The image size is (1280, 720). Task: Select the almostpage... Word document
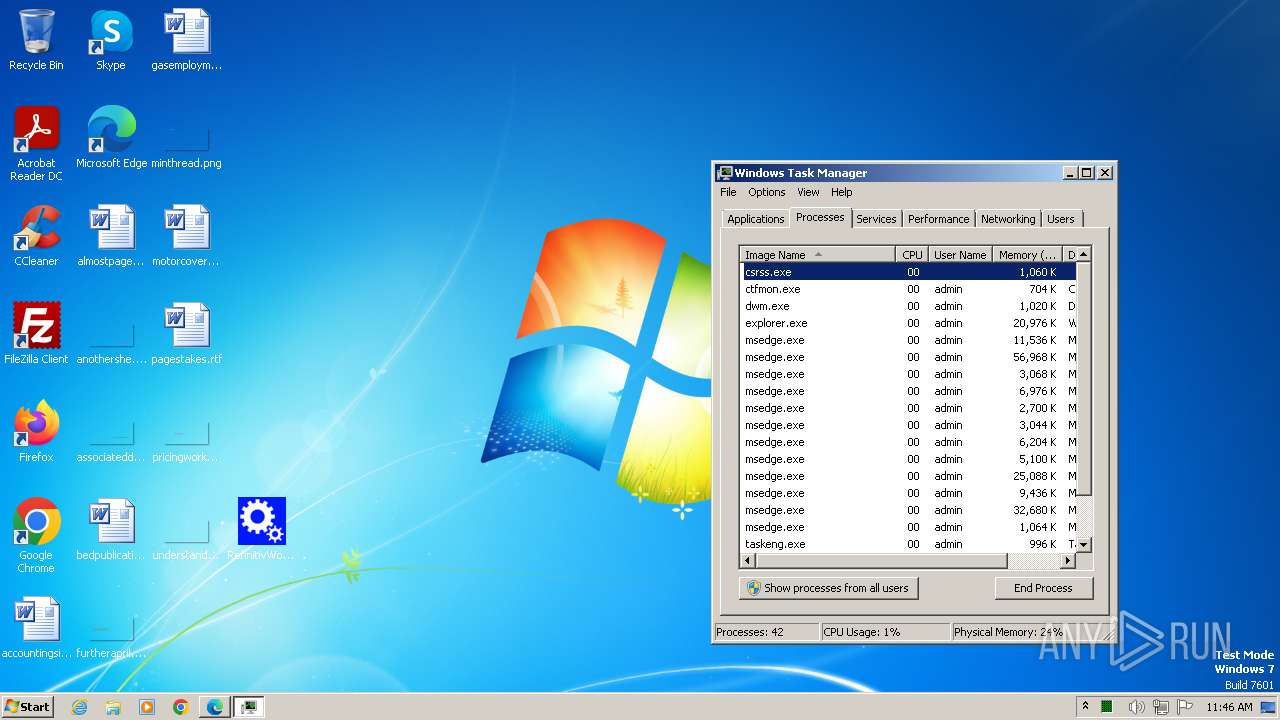click(111, 236)
